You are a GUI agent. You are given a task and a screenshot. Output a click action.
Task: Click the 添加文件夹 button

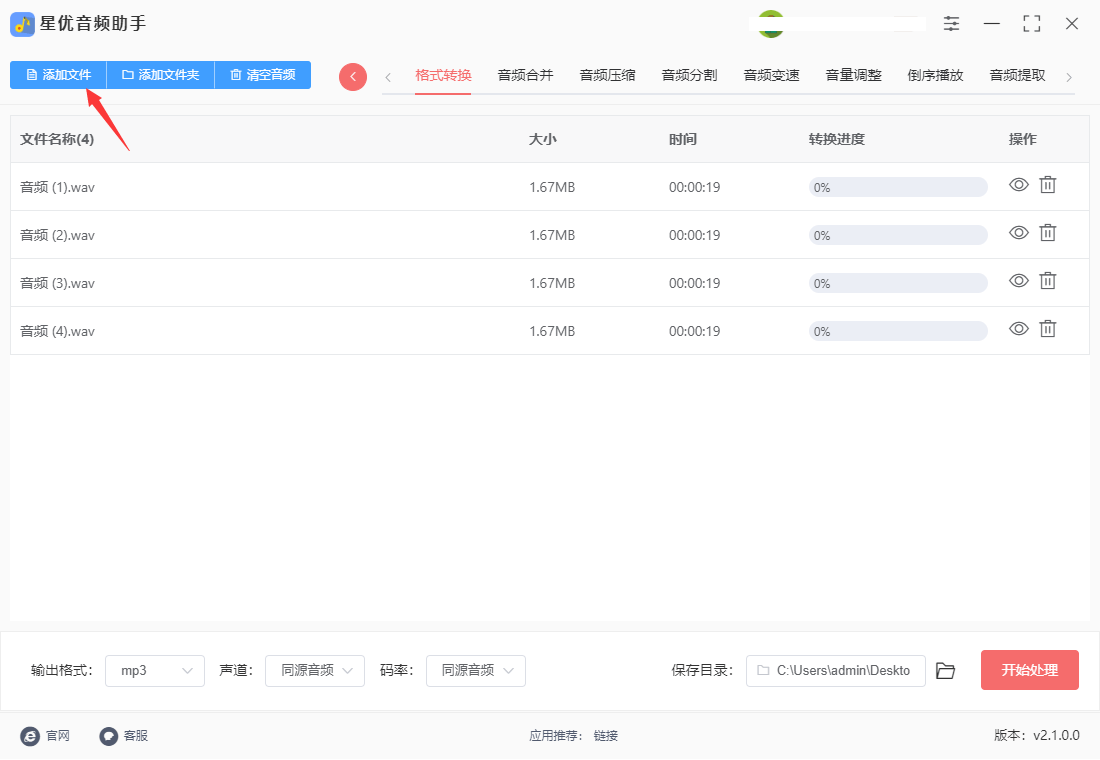point(161,74)
